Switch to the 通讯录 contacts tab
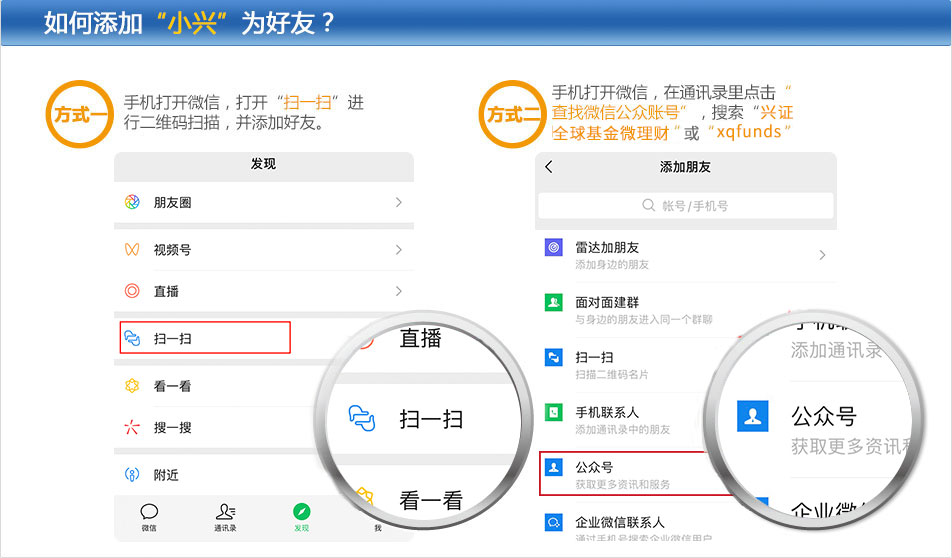Screen dimensions: 952x558 coord(225,517)
